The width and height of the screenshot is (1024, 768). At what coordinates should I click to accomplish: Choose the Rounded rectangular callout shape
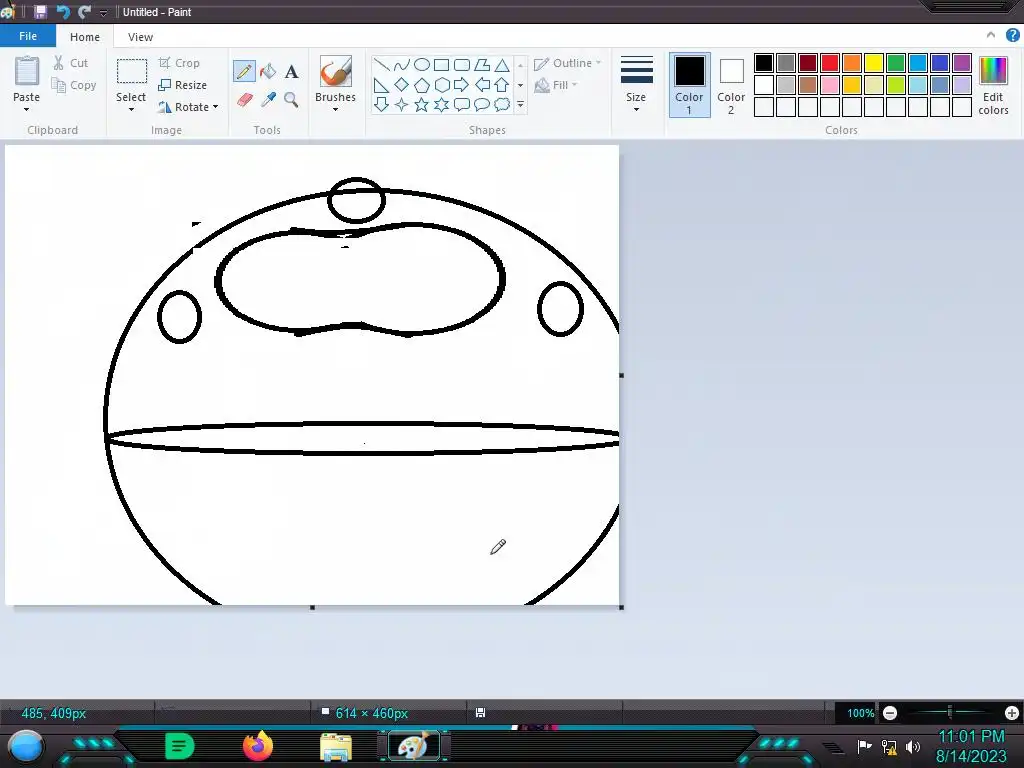[462, 104]
